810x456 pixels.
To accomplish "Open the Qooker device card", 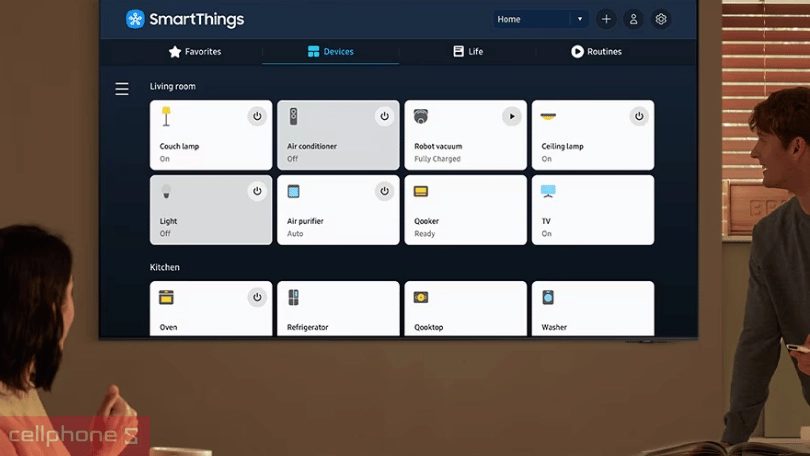I will [465, 210].
